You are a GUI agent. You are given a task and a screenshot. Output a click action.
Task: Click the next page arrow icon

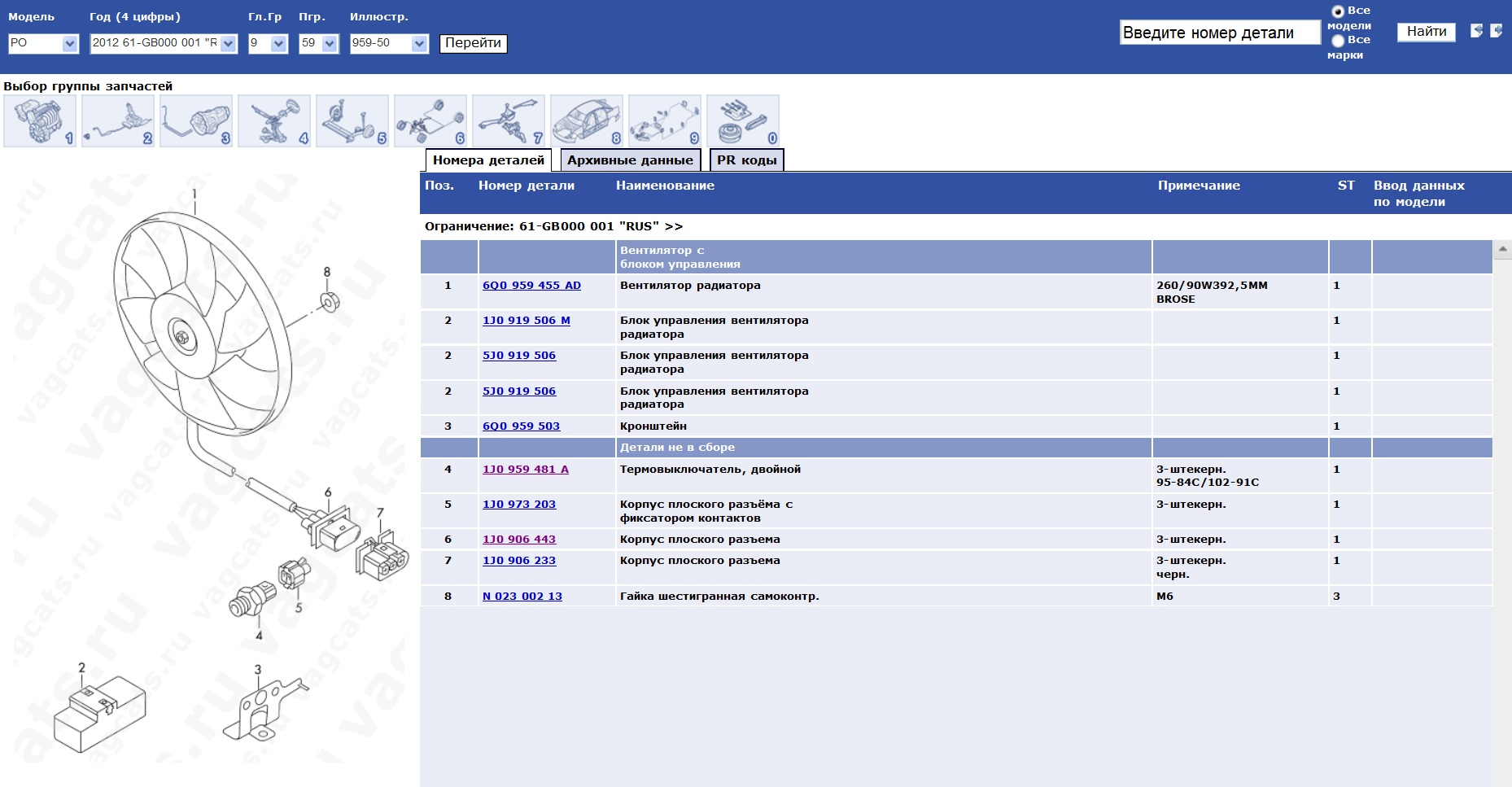tap(1497, 31)
